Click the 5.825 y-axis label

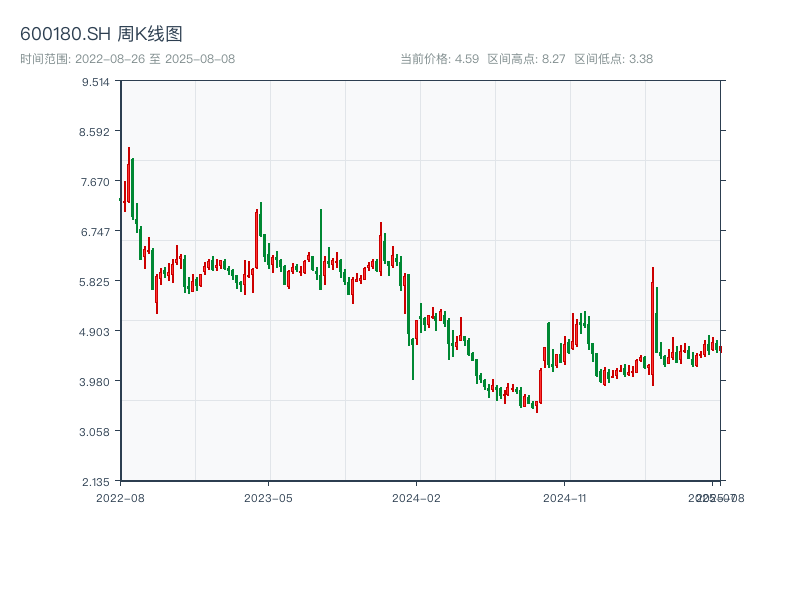pos(96,282)
